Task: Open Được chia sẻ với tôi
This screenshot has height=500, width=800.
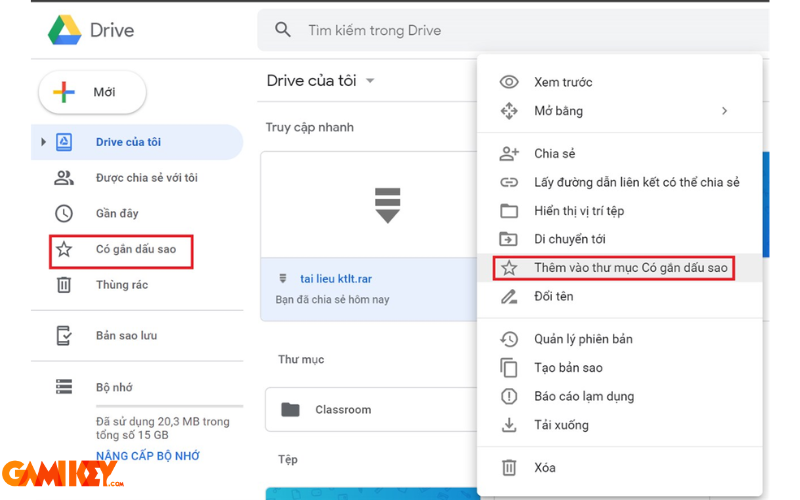Action: pos(146,178)
